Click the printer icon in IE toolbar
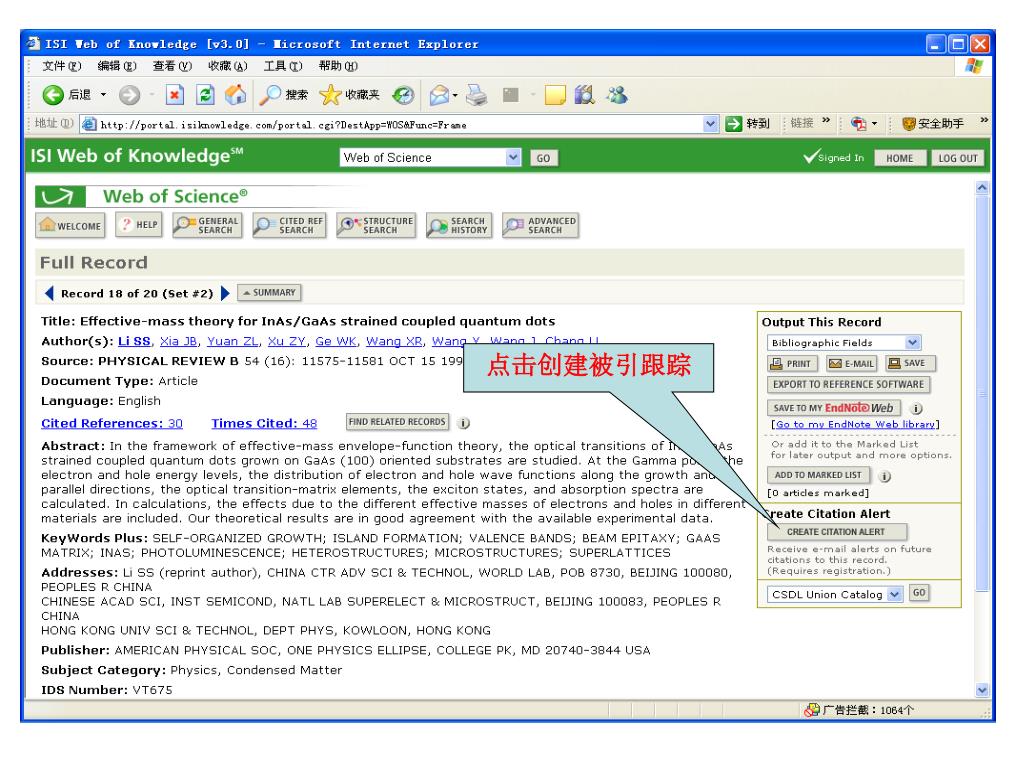Image resolution: width=1024 pixels, height=768 pixels. (x=477, y=95)
